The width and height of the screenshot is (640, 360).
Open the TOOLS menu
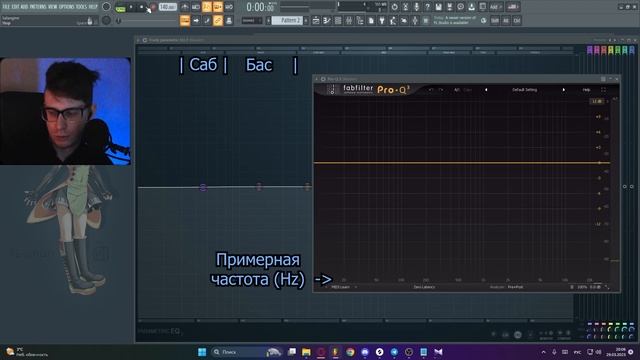tap(82, 7)
